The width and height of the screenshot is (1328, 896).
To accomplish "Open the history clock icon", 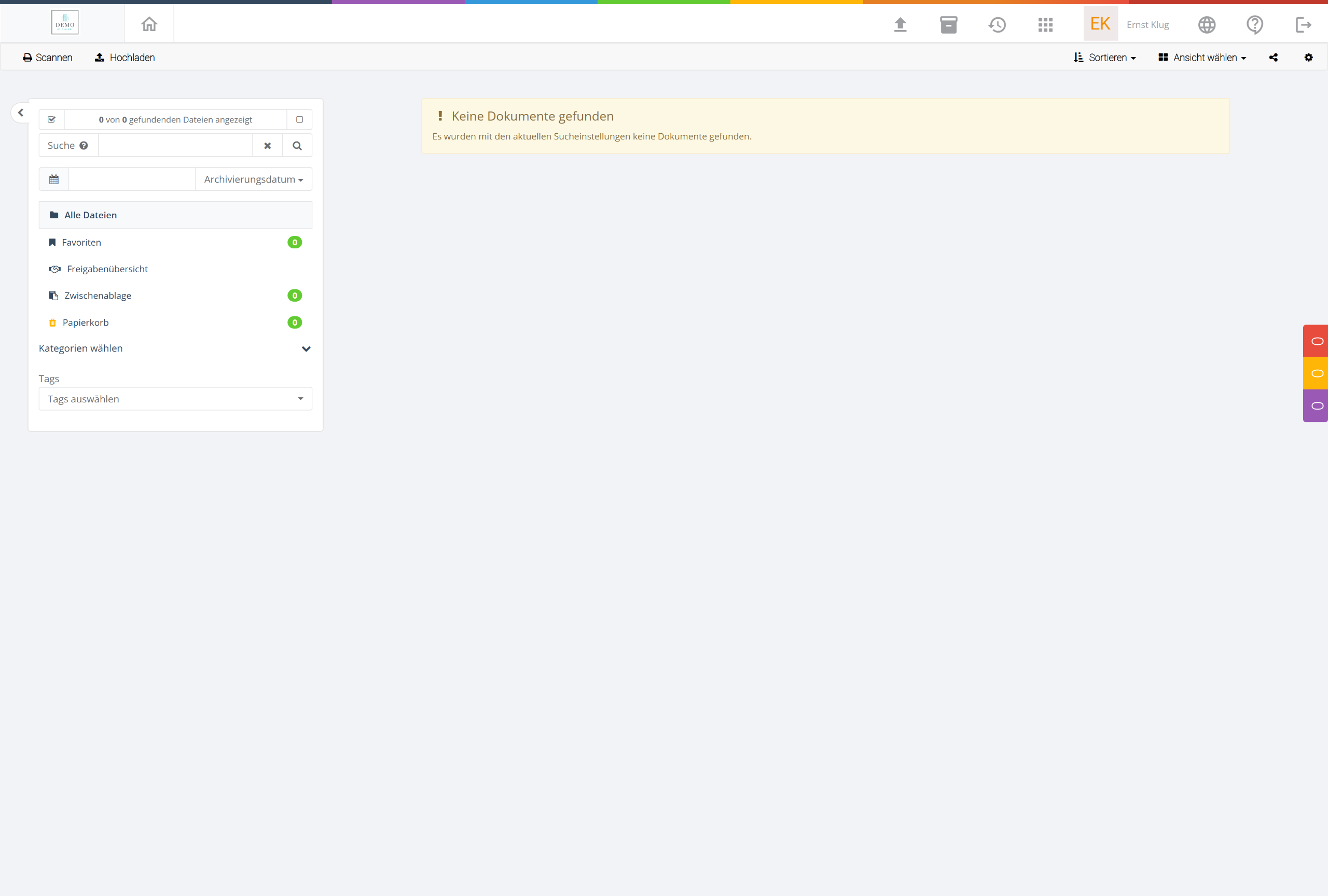I will tap(997, 24).
